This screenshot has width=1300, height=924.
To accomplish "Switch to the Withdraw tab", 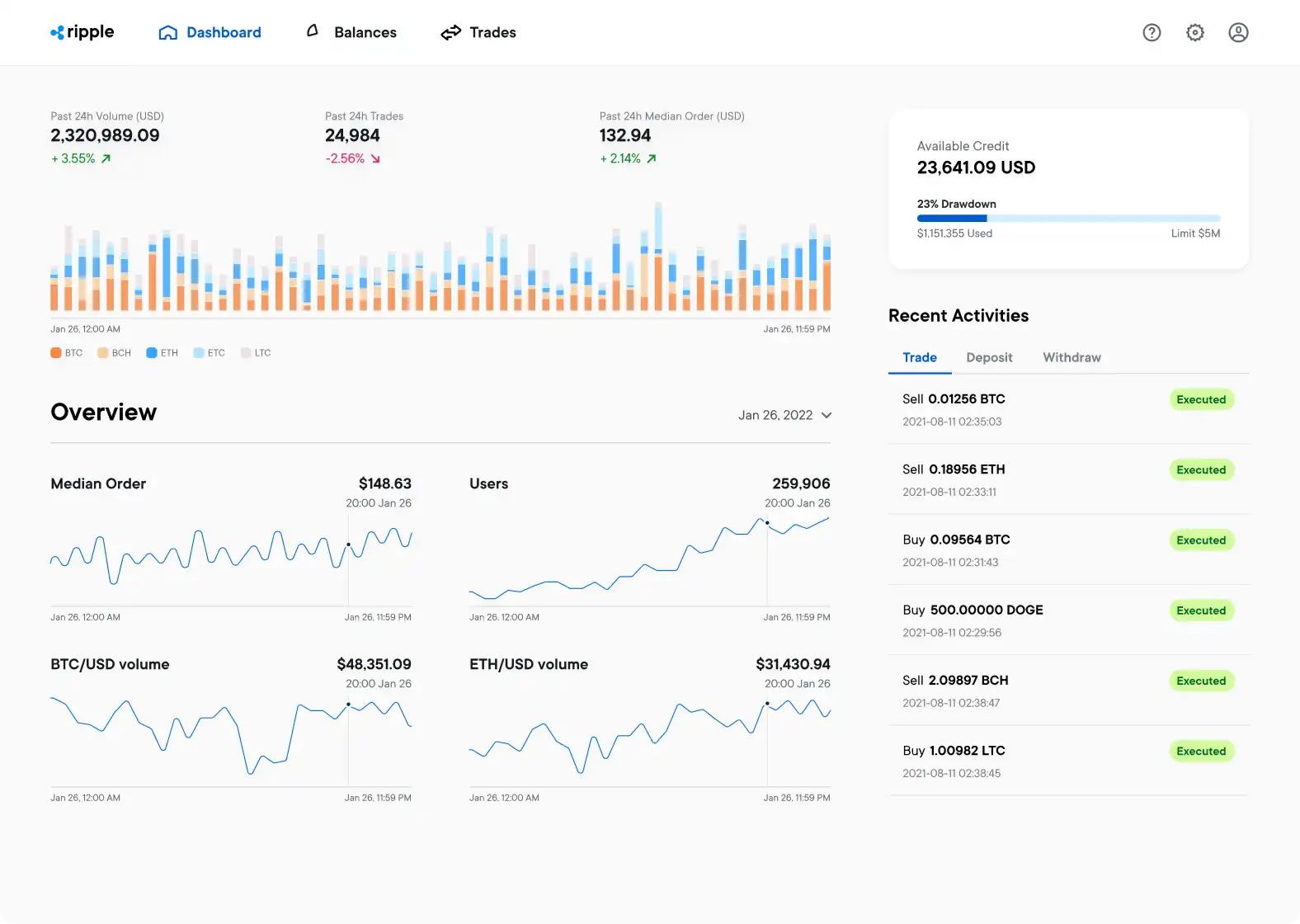I will (x=1071, y=357).
